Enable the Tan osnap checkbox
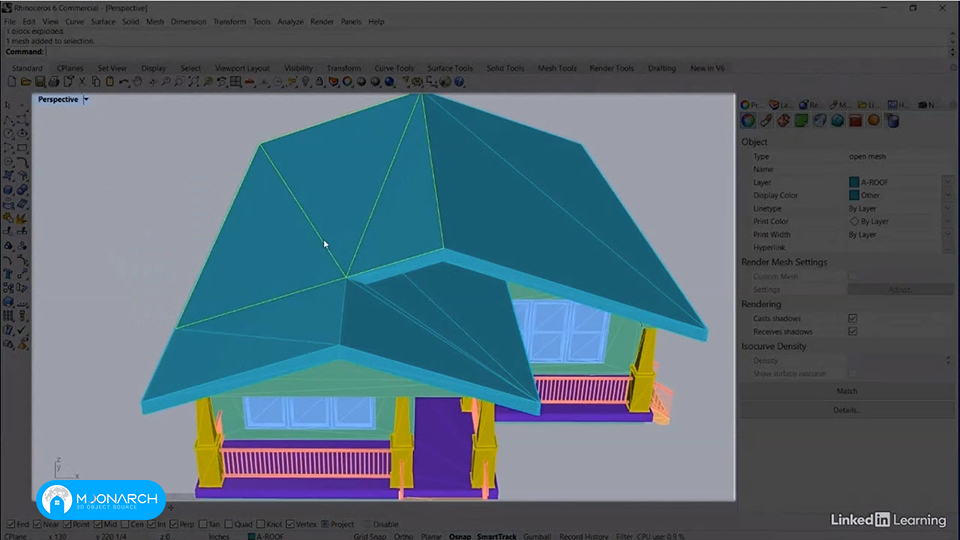 click(203, 524)
